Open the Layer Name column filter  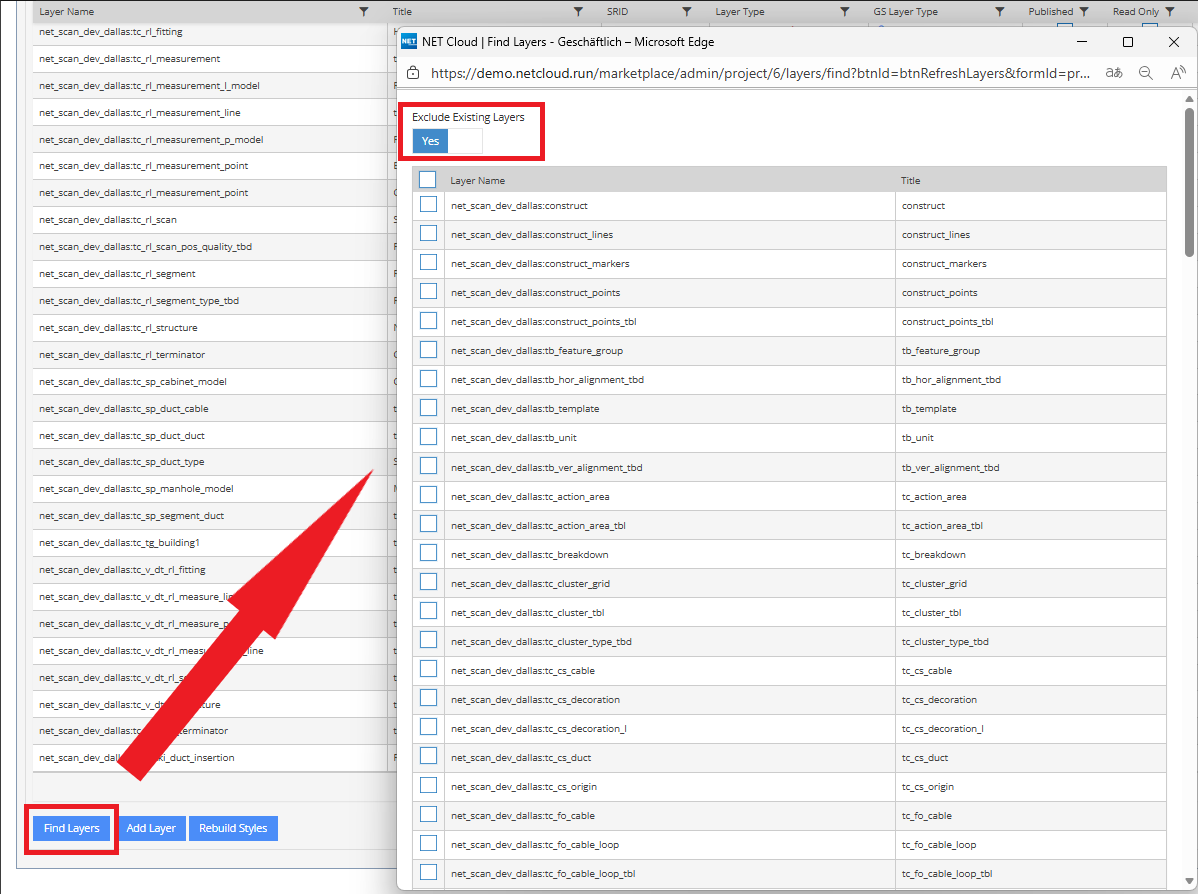tap(363, 11)
